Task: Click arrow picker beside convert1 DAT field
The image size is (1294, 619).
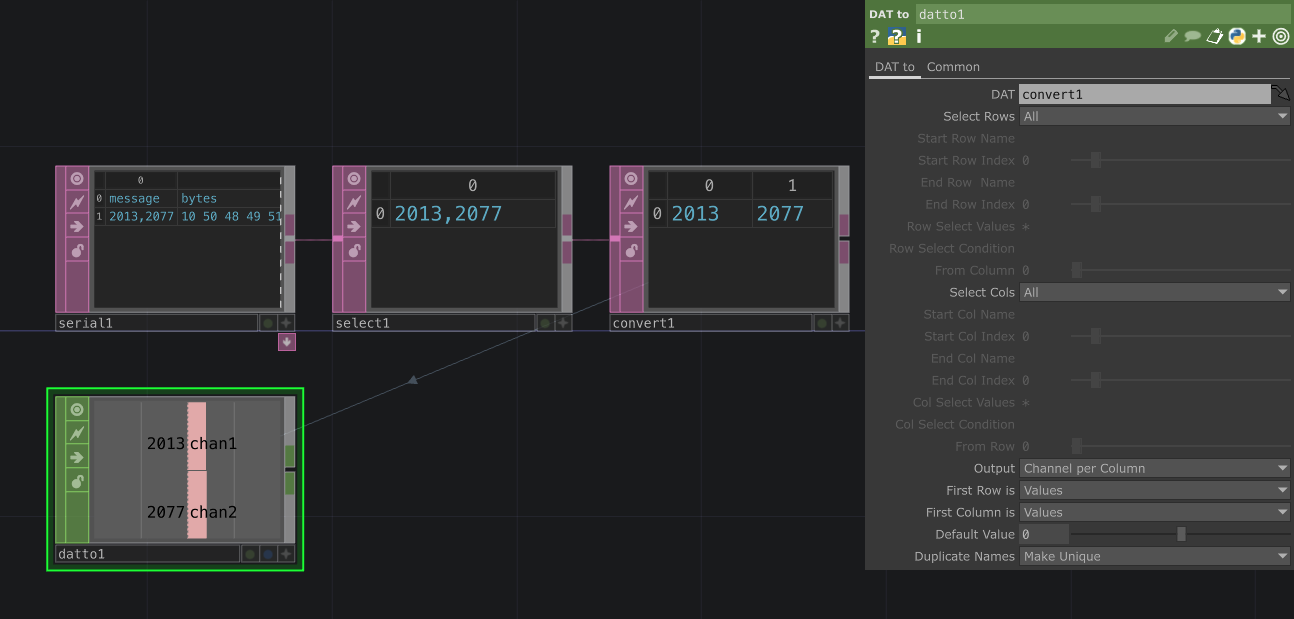Action: [x=1281, y=94]
